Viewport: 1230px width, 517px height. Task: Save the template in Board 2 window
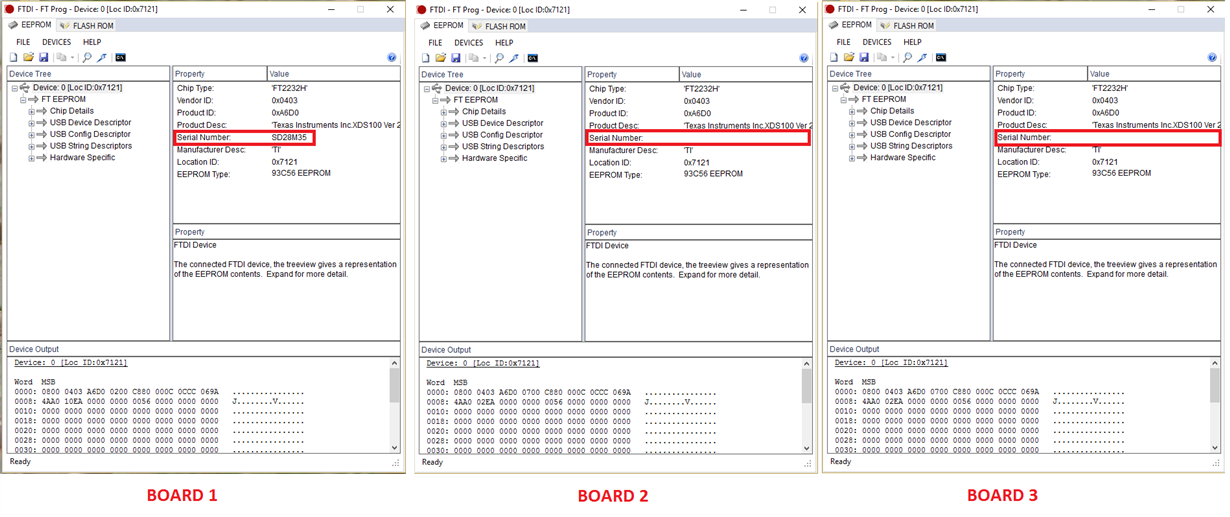coord(456,58)
